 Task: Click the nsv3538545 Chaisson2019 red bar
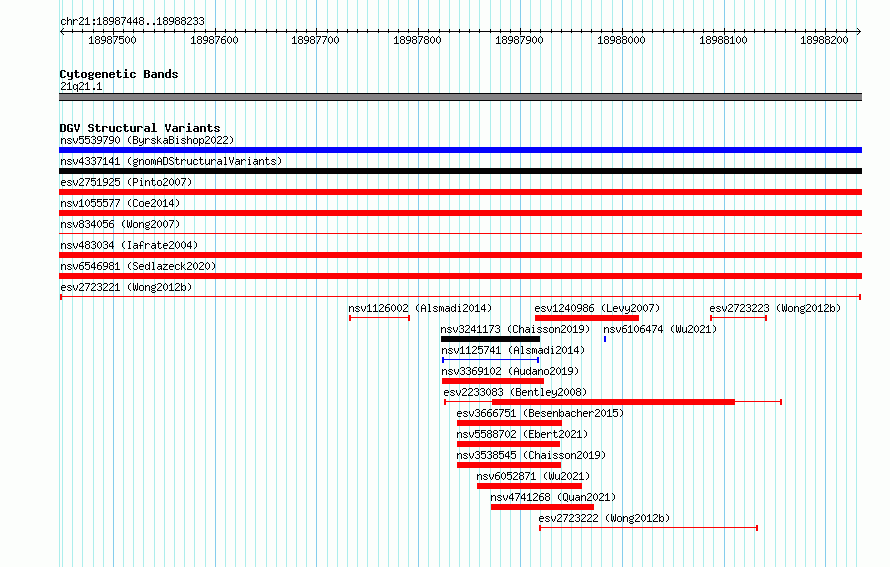click(509, 465)
